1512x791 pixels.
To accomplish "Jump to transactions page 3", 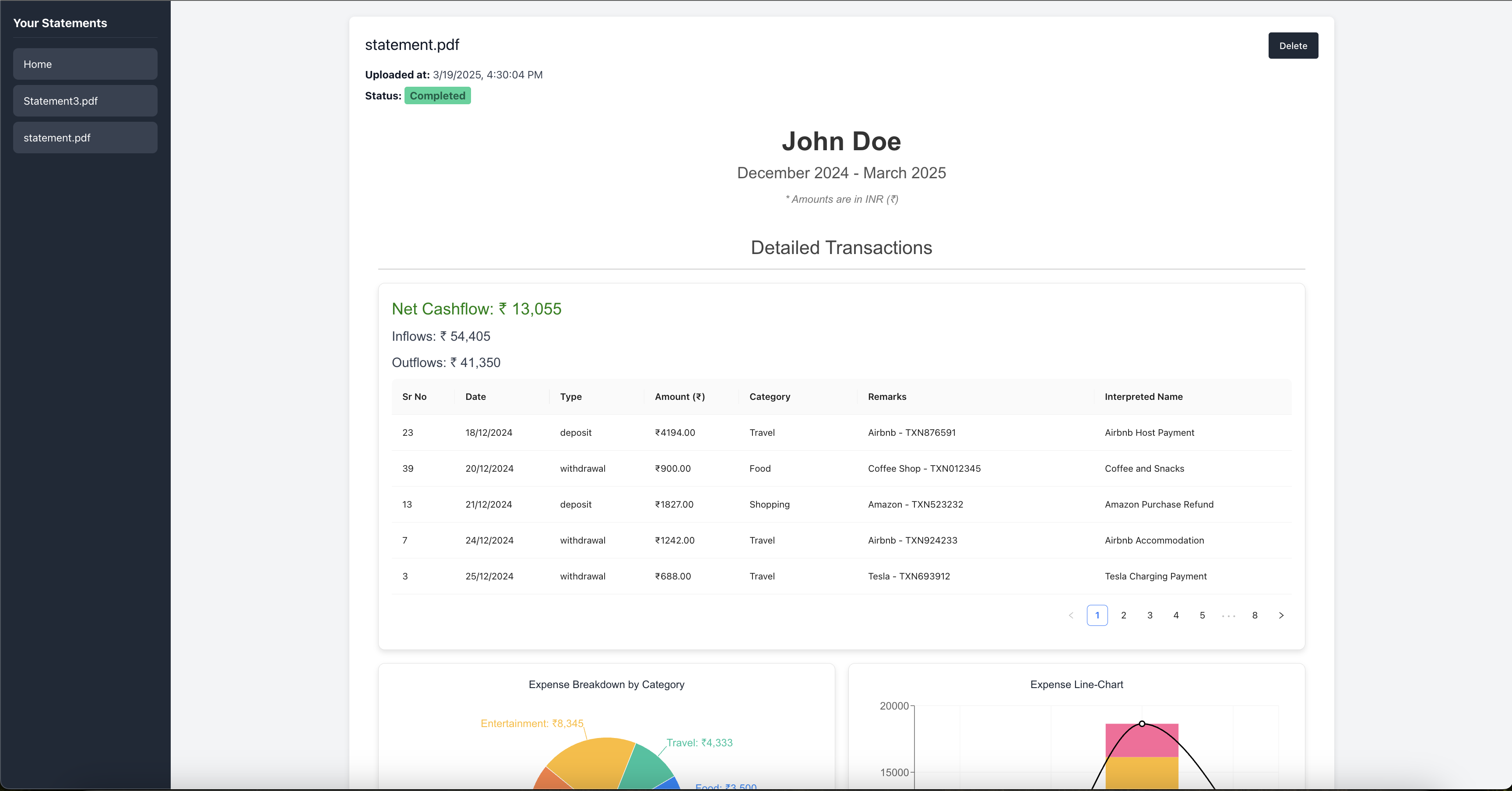I will 1149,615.
